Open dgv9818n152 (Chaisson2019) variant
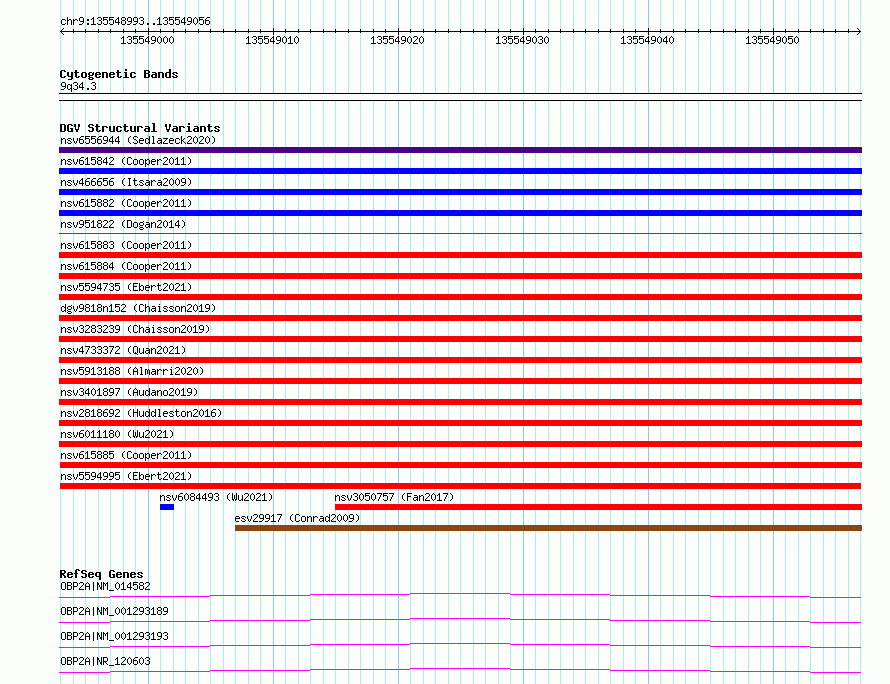Screen dimensions: 890x684 click(138, 308)
